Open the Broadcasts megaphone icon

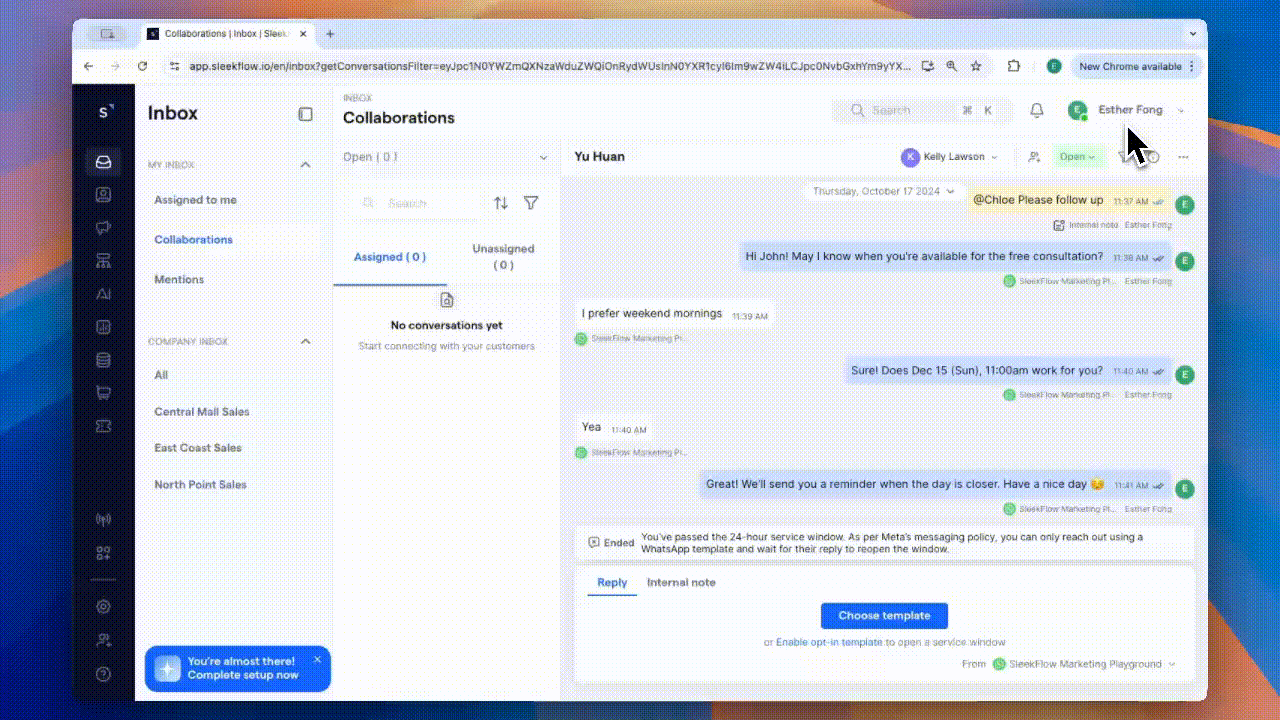tap(103, 228)
